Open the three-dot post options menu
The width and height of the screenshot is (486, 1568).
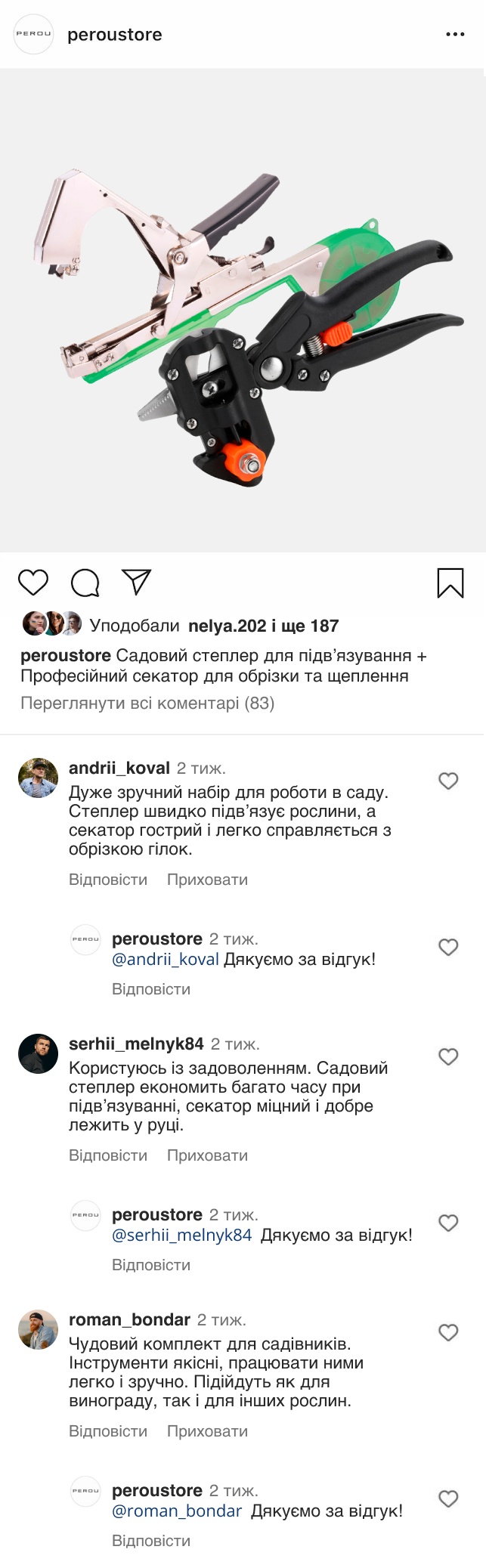point(455,35)
